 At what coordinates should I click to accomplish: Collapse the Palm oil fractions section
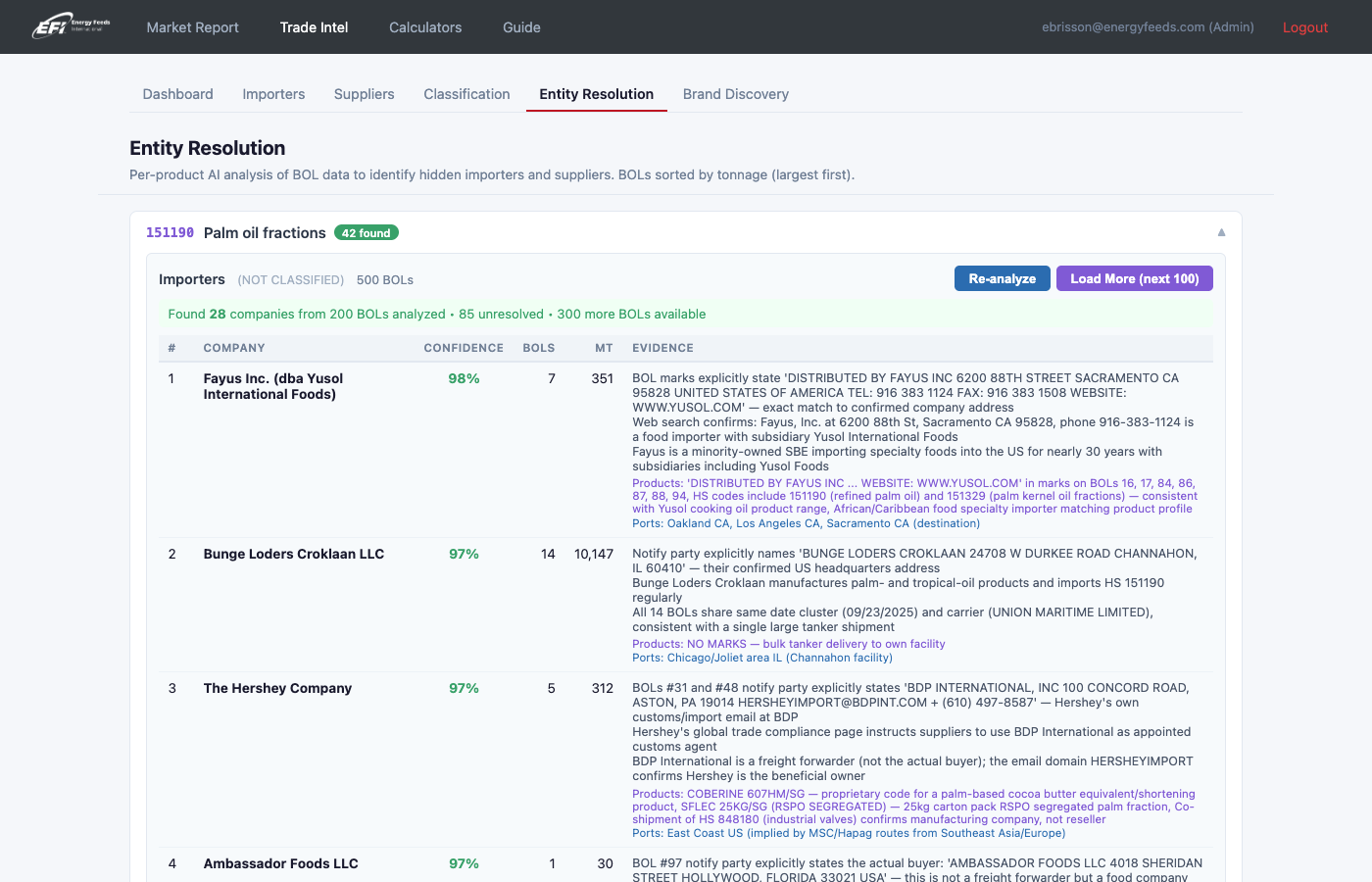[1221, 232]
